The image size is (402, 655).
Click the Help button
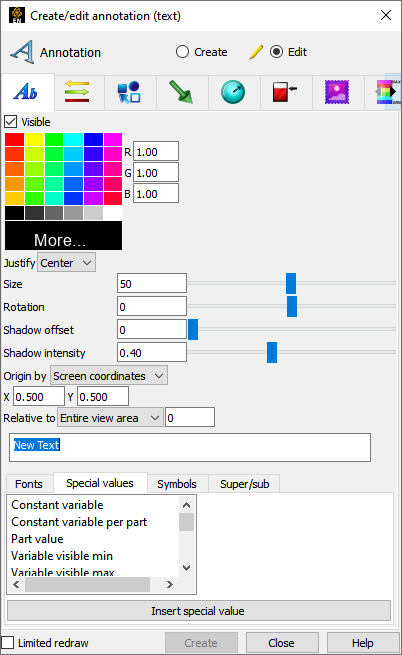[x=362, y=642]
